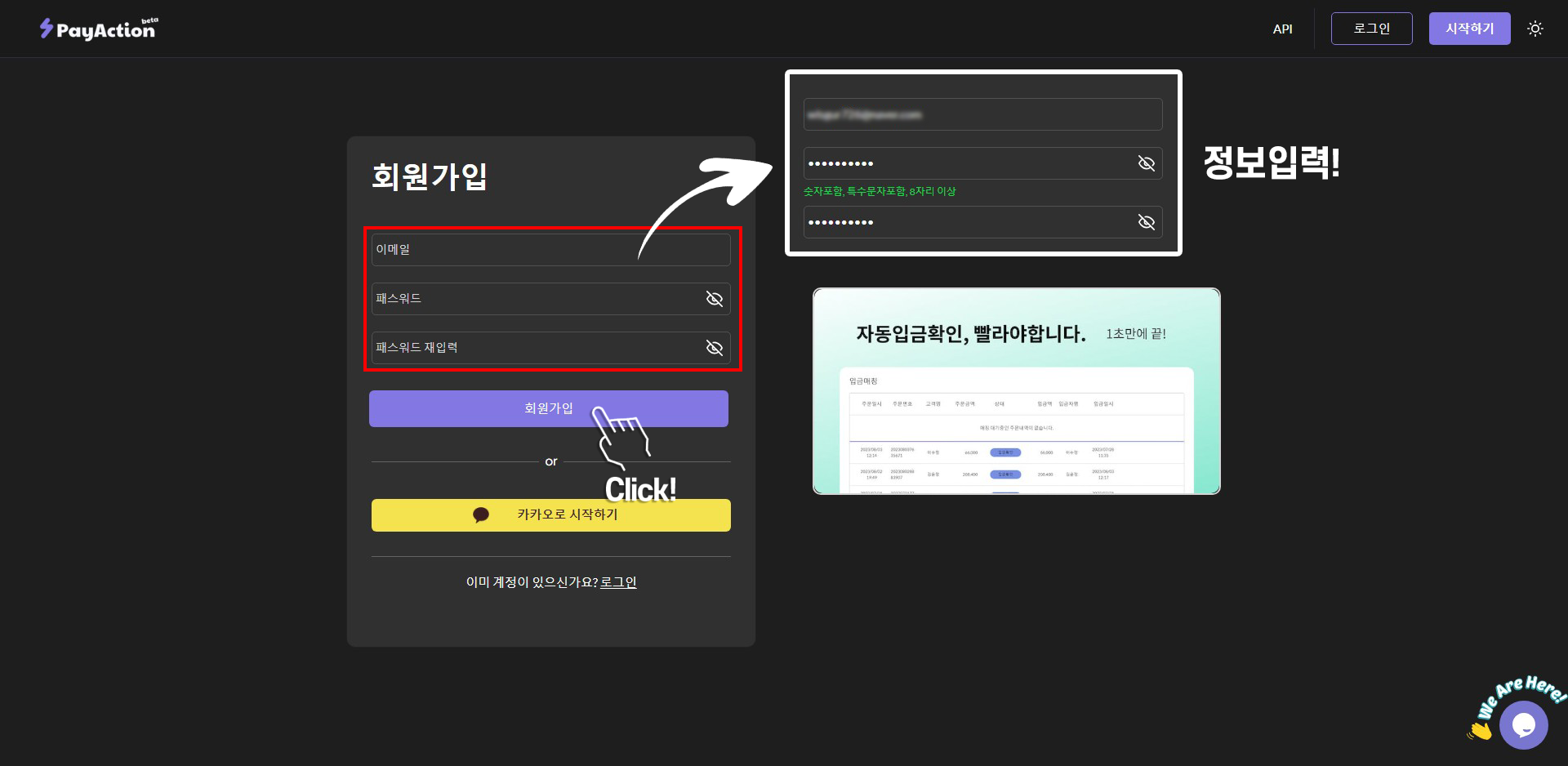1568x766 pixels.
Task: Submit with the purple 회원가입 button
Action: pyautogui.click(x=549, y=408)
